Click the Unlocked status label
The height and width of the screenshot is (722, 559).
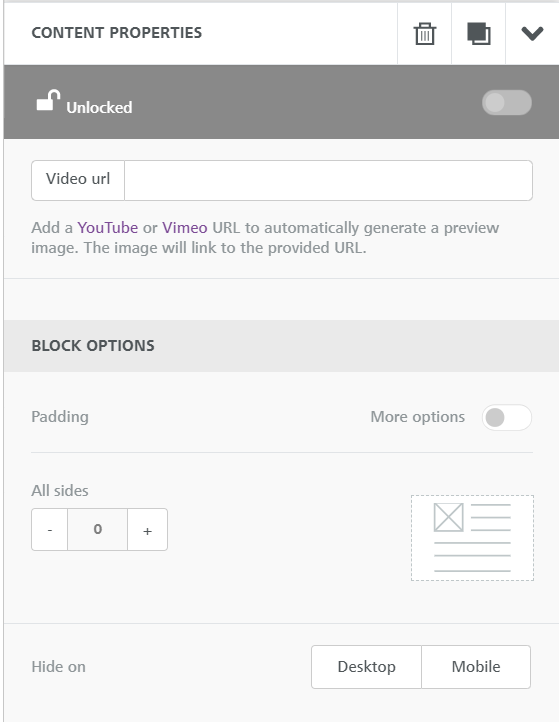[x=99, y=107]
